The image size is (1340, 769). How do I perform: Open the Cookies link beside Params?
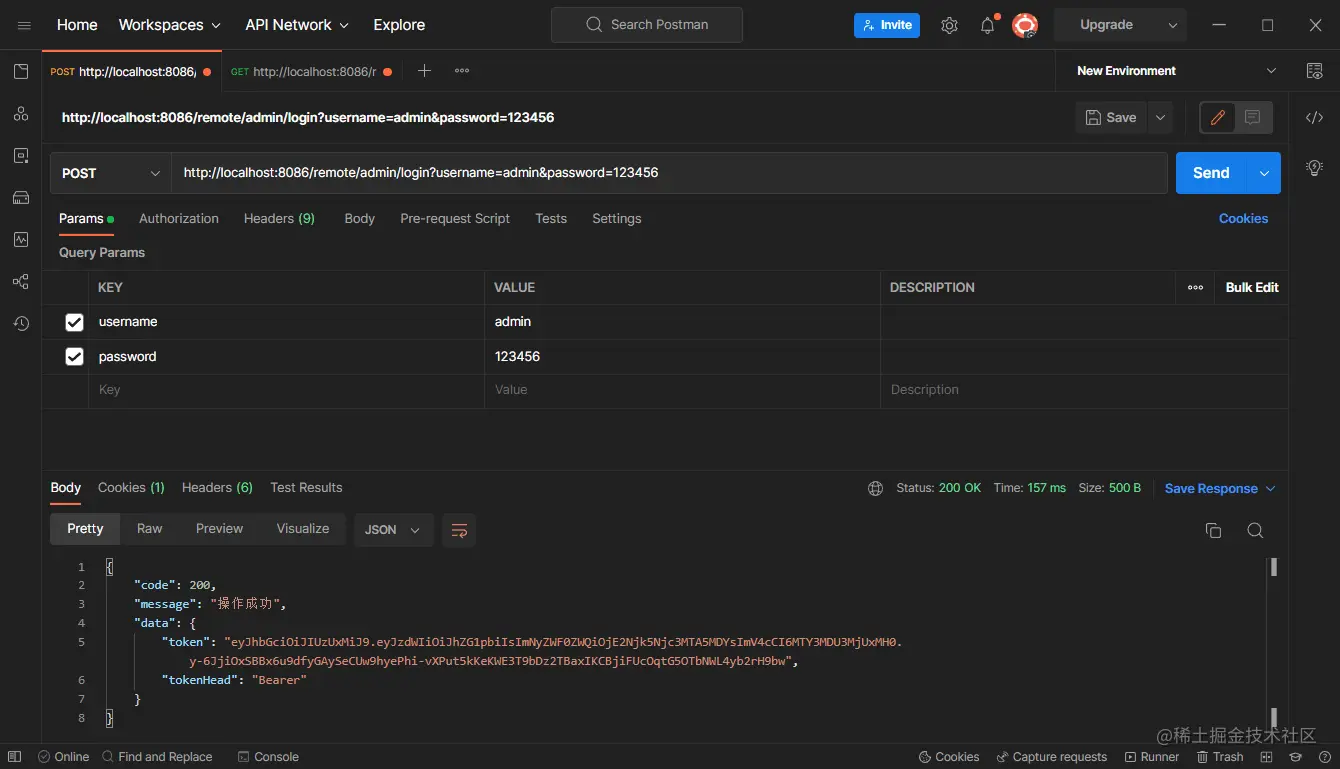1243,218
